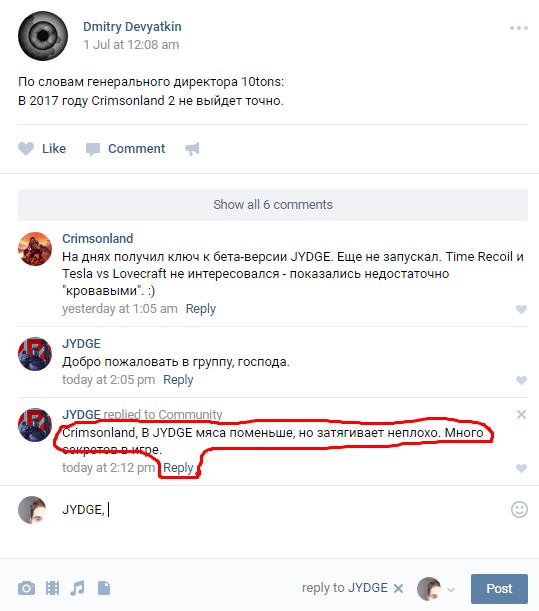Expand Show all 6 comments
This screenshot has width=539, height=611.
point(273,205)
